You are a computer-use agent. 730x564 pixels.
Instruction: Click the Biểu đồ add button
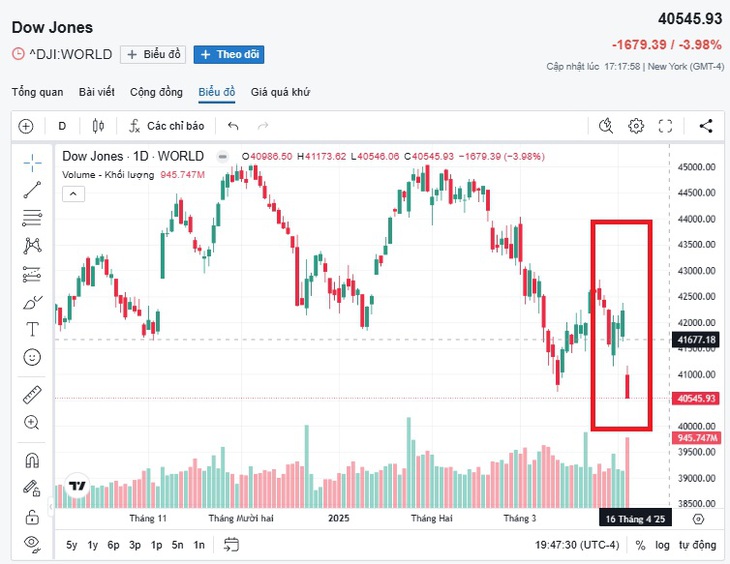pos(153,54)
